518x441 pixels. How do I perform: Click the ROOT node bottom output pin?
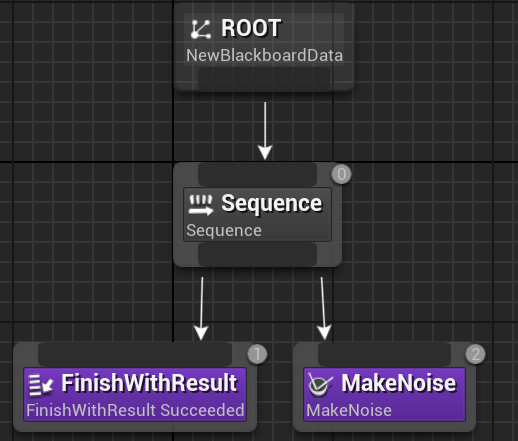pos(264,79)
